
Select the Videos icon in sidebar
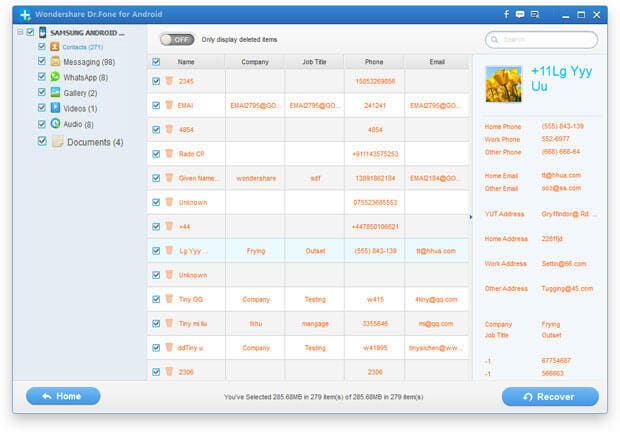coord(55,108)
